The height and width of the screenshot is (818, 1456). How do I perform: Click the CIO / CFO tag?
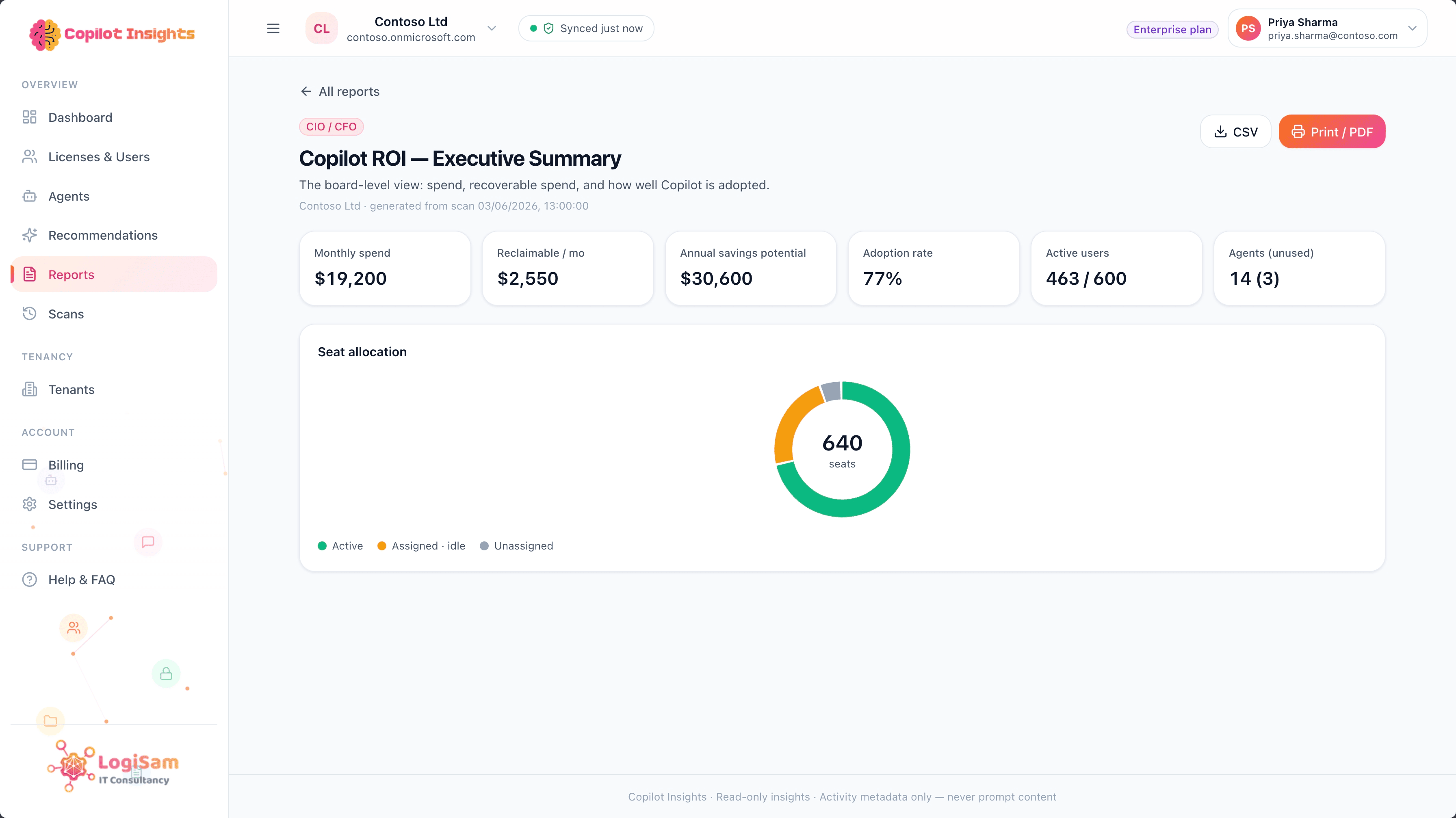tap(331, 127)
